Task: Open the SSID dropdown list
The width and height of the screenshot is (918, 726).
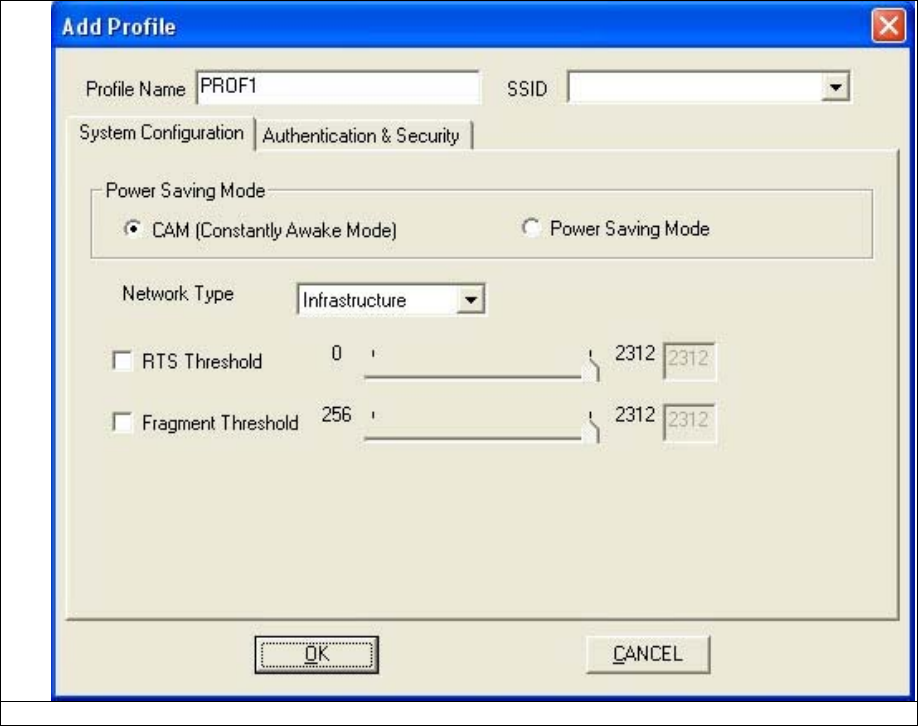Action: tap(835, 87)
